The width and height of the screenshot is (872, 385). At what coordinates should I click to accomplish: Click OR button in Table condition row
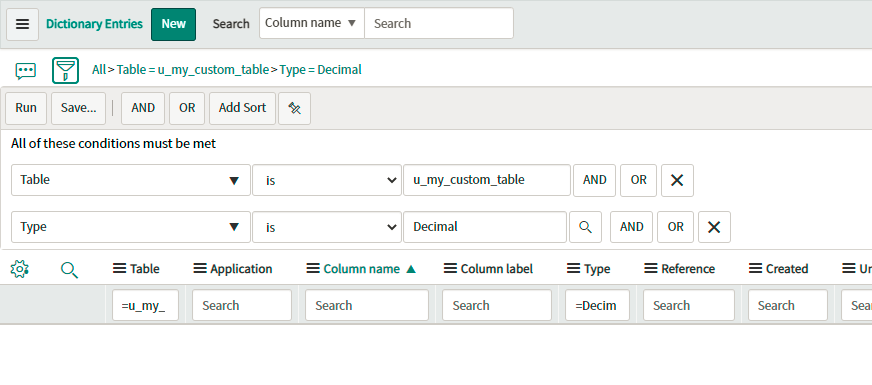(638, 180)
